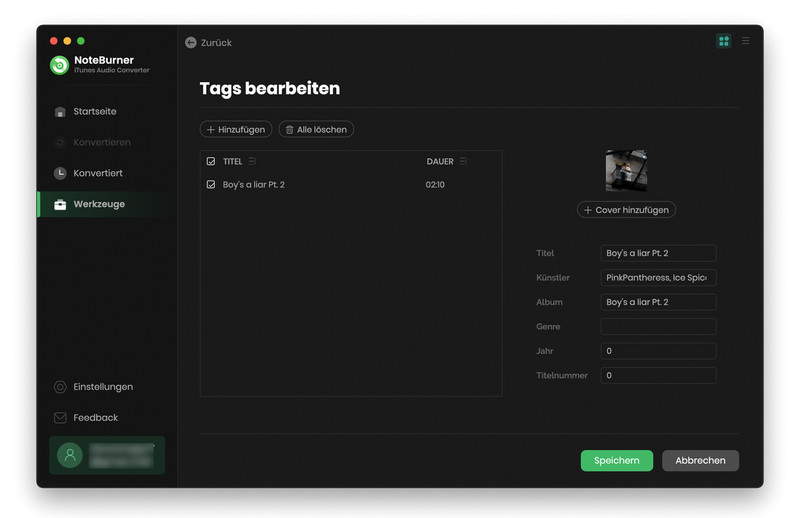Click the user account avatar icon
Screen dimensions: 800x518
tap(70, 455)
